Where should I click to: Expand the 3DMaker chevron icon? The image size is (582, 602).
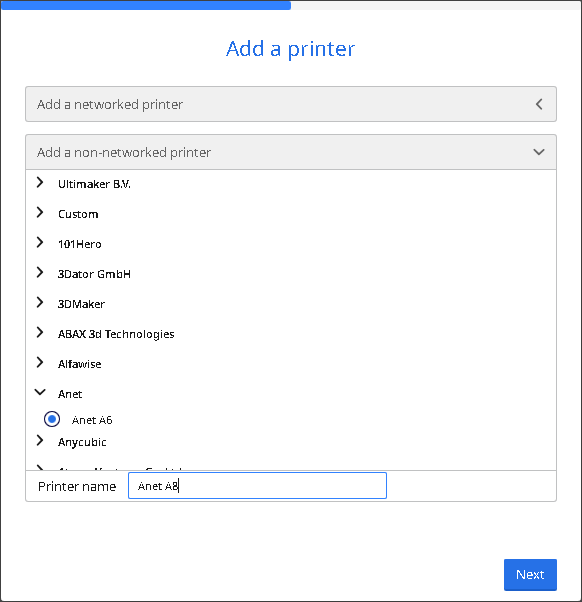point(40,303)
